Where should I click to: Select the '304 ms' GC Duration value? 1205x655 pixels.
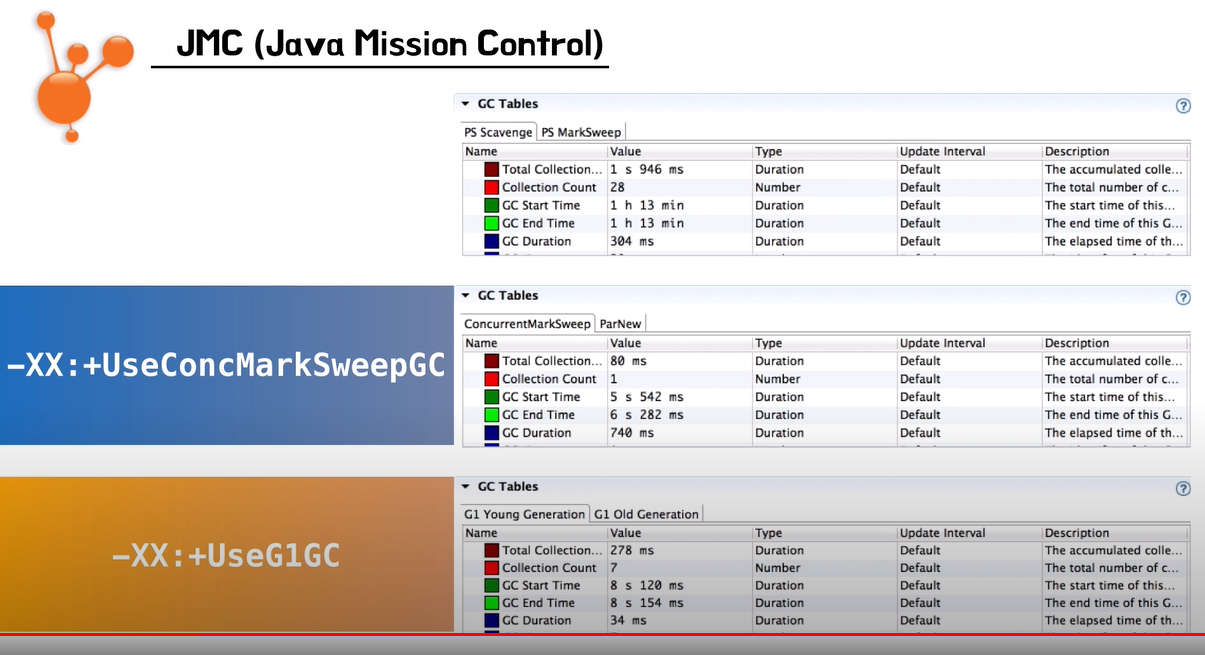coord(632,242)
